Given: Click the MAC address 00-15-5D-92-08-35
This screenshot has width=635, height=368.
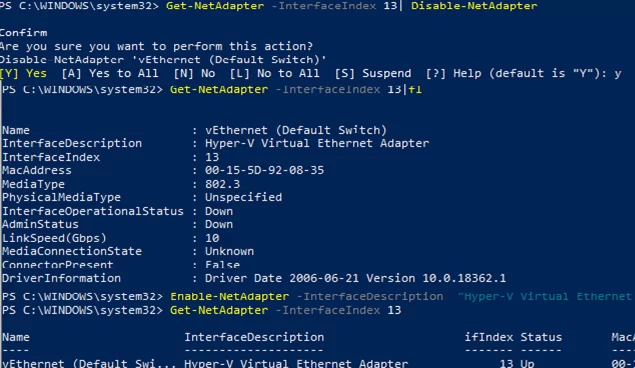Looking at the screenshot, I should click(264, 170).
